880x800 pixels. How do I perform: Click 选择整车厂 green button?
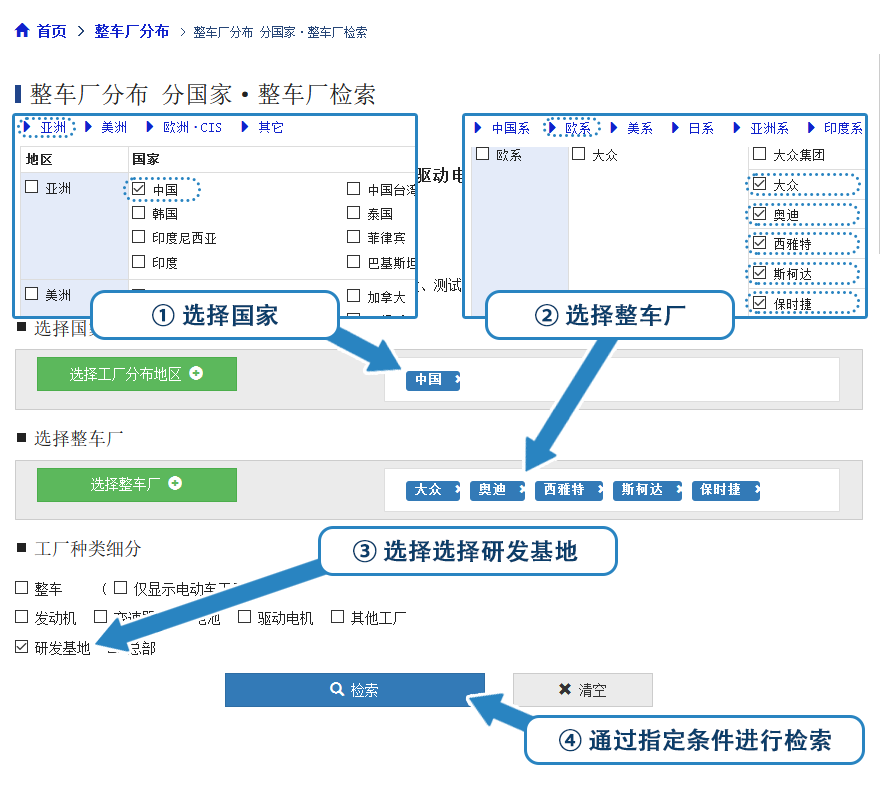pos(137,484)
